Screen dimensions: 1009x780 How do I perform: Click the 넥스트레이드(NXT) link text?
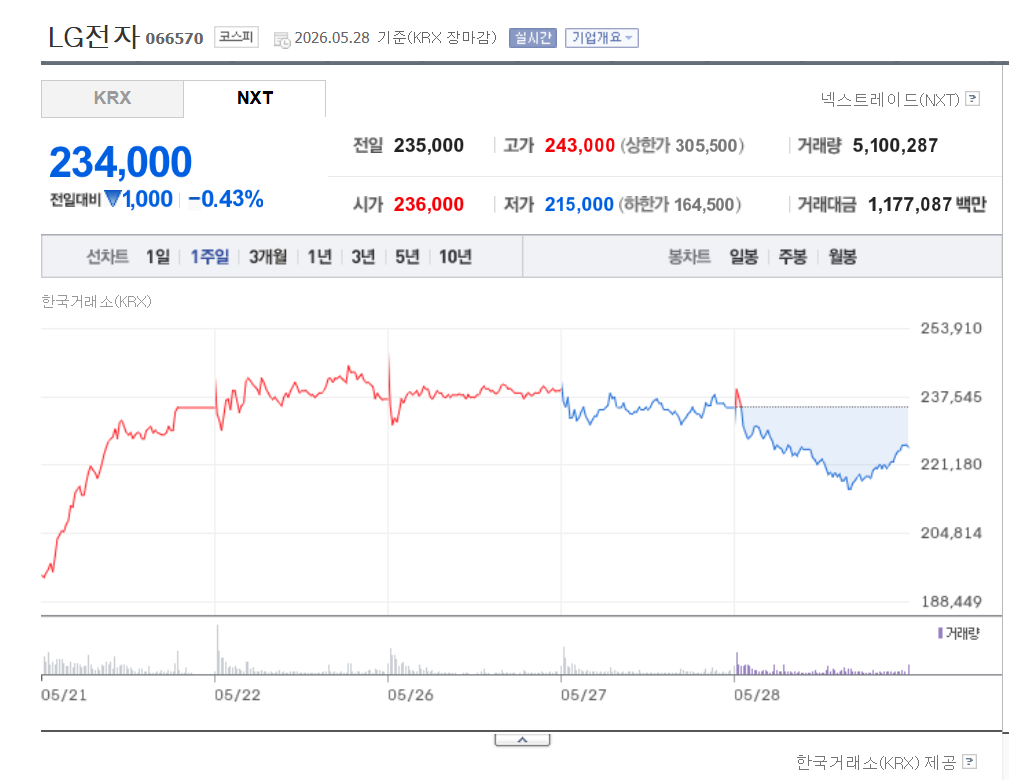point(890,99)
